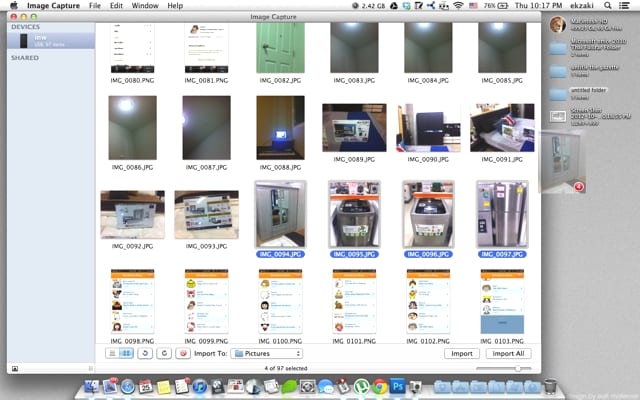The width and height of the screenshot is (640, 400).
Task: Open uTorrent from the Dock
Action: coord(361,386)
